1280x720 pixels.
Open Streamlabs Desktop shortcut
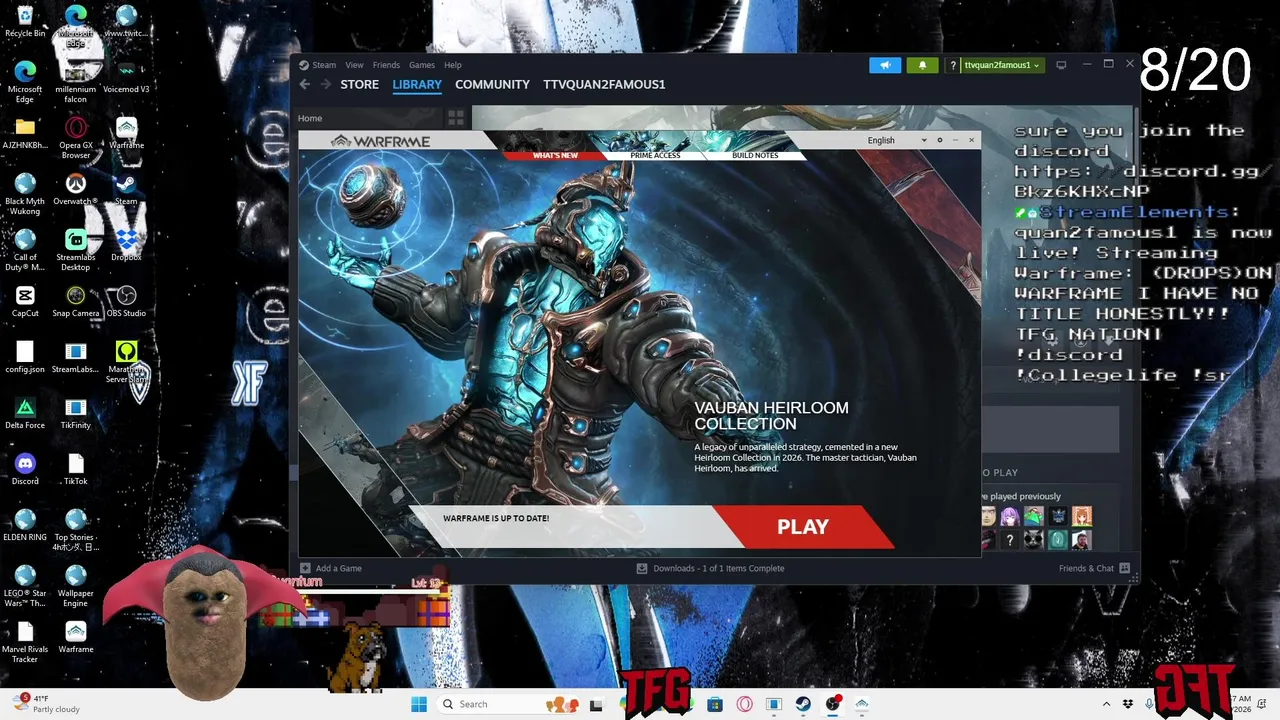(75, 251)
